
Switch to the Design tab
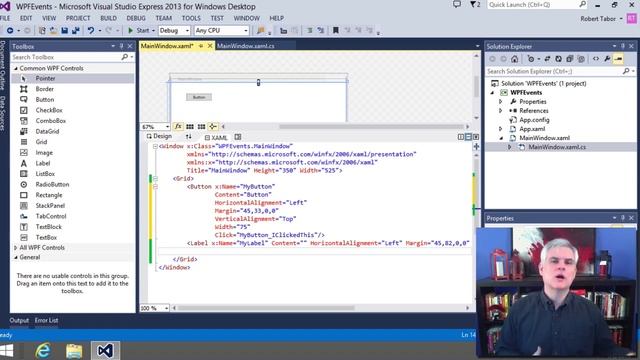coord(159,136)
